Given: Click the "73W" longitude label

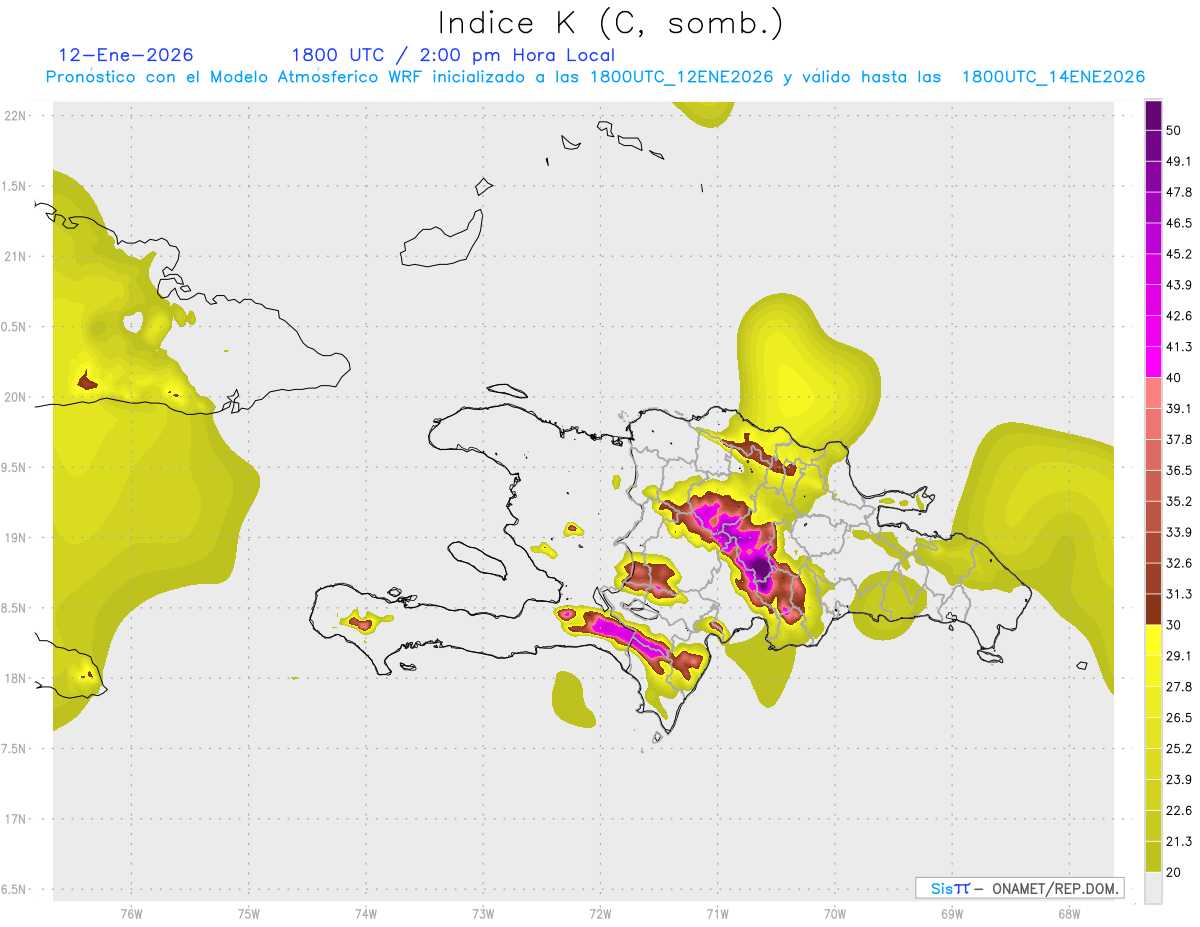Looking at the screenshot, I should (483, 912).
